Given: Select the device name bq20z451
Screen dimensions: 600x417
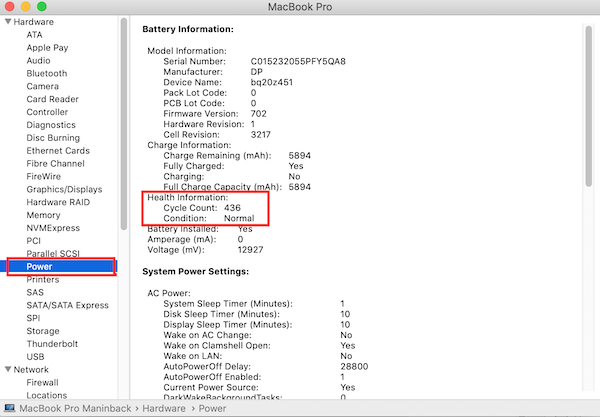Looking at the screenshot, I should (x=272, y=82).
